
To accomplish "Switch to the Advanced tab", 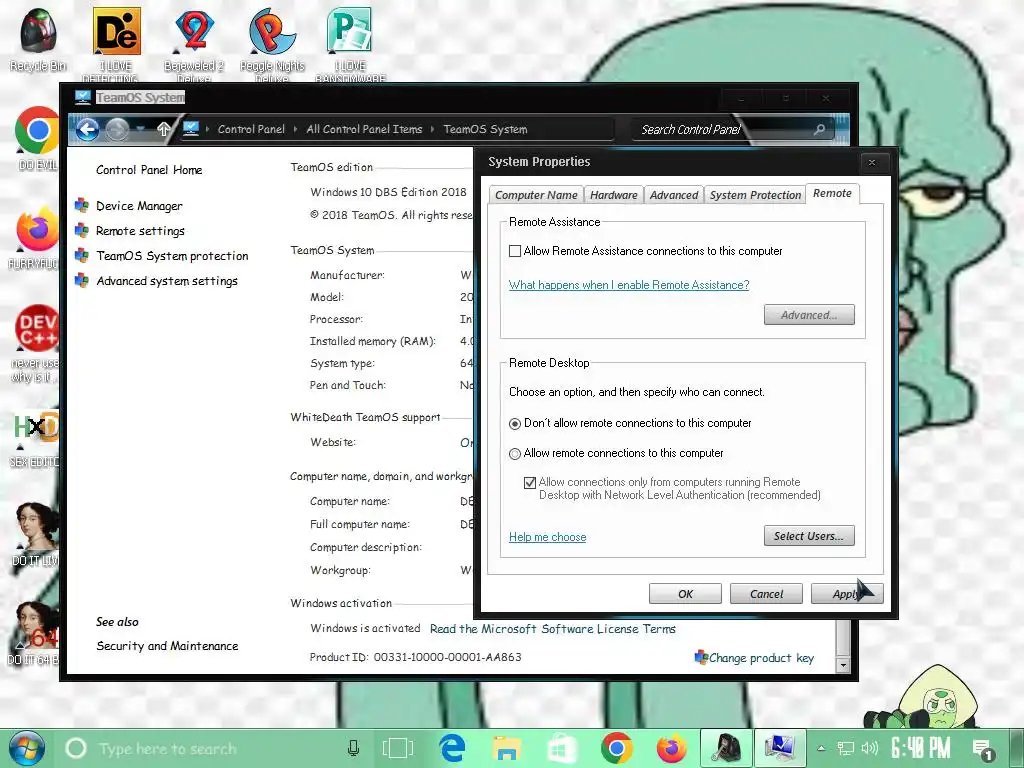I will click(x=673, y=195).
